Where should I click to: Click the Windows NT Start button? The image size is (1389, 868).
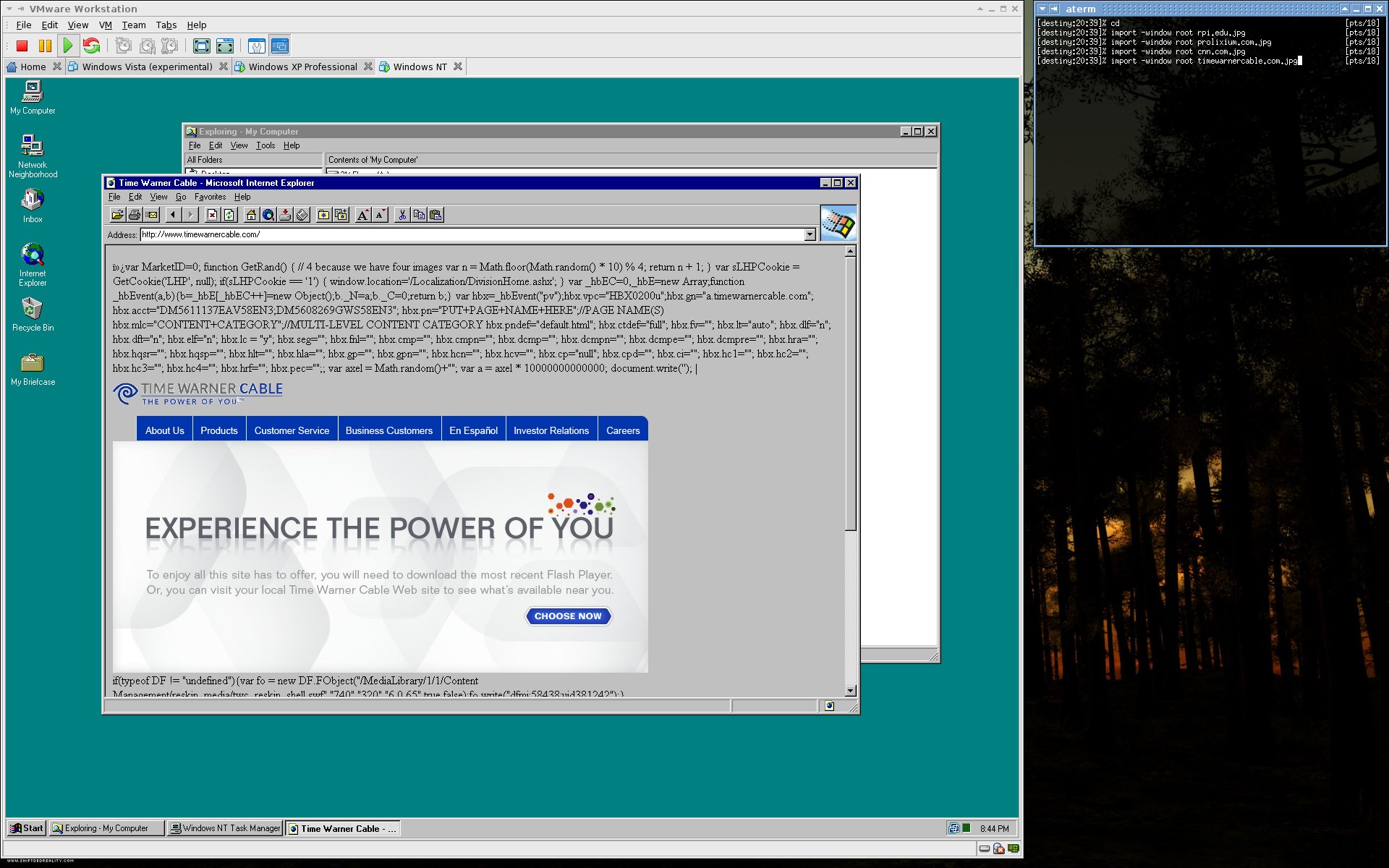[x=27, y=828]
